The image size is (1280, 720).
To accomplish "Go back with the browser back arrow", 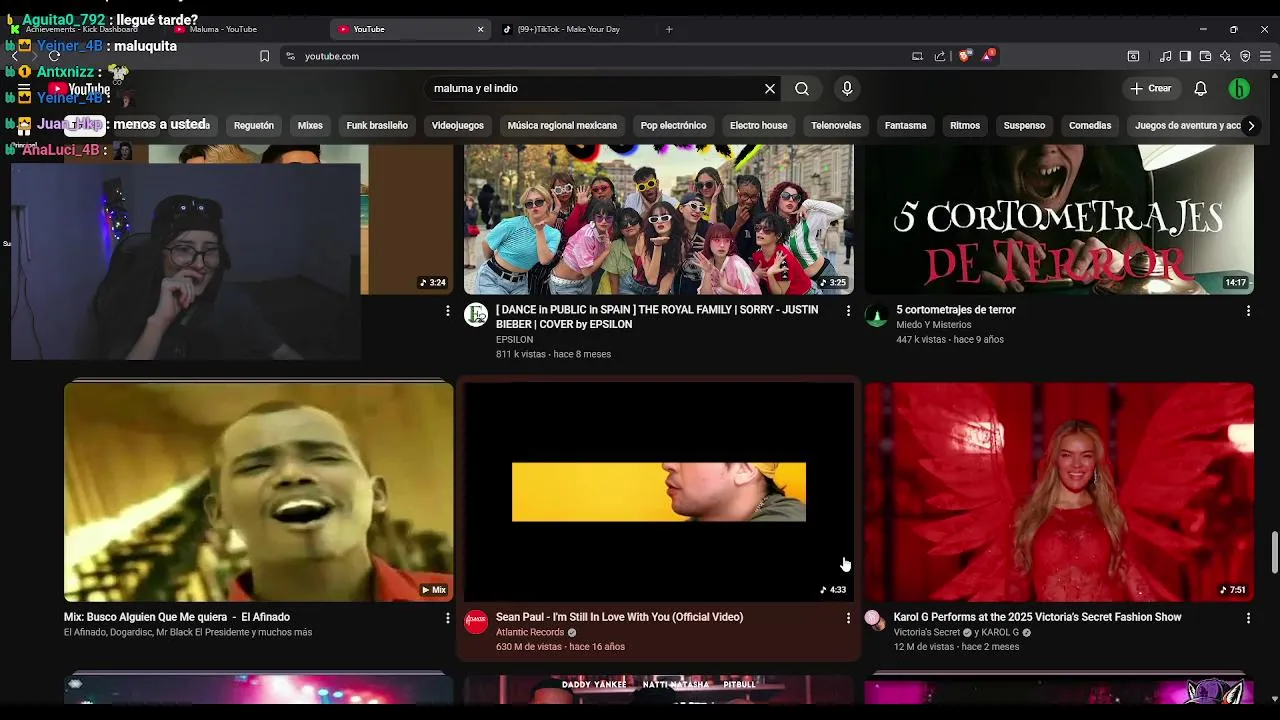I will pyautogui.click(x=14, y=56).
